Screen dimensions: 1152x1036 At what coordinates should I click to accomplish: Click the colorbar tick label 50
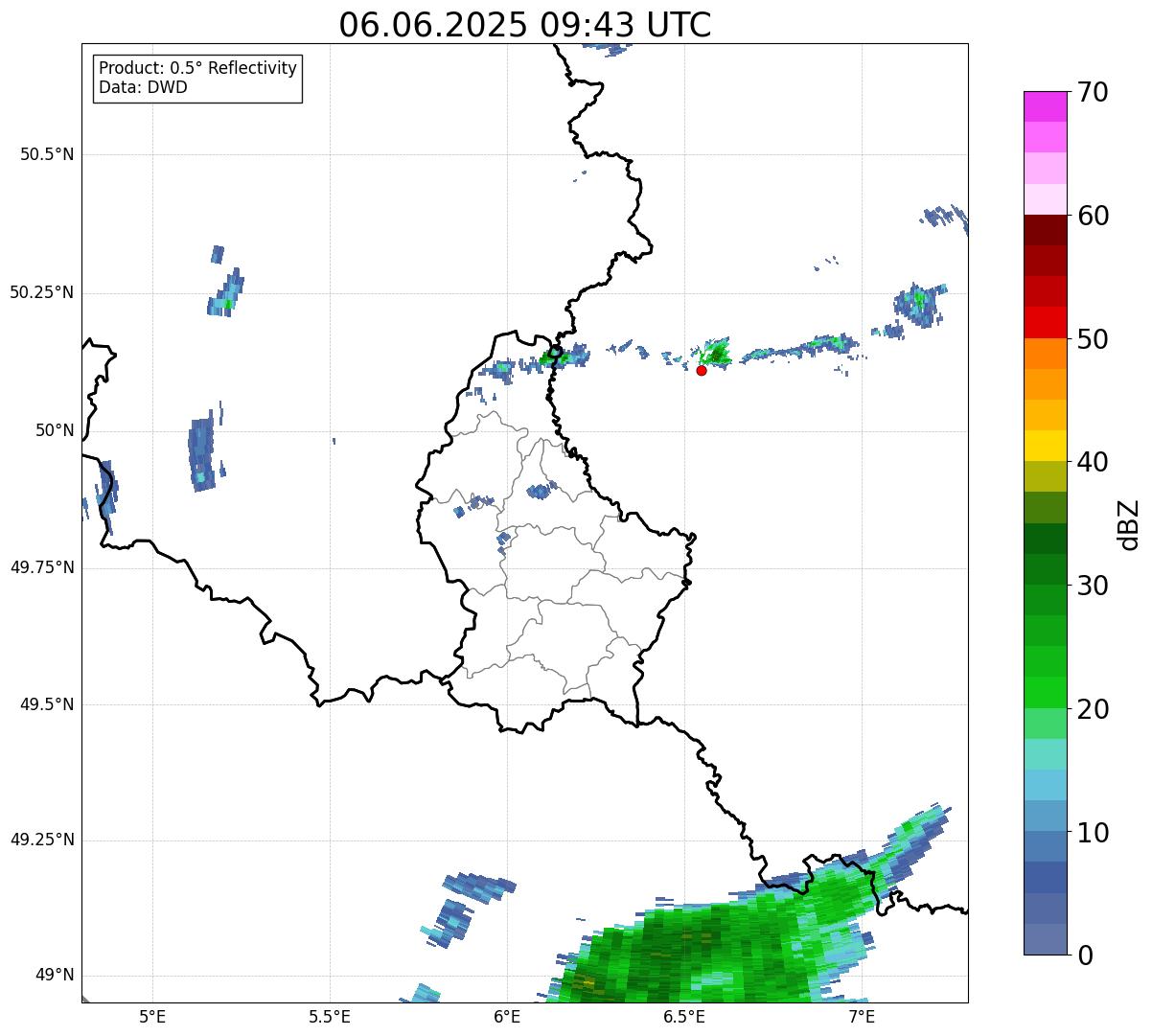(1092, 339)
